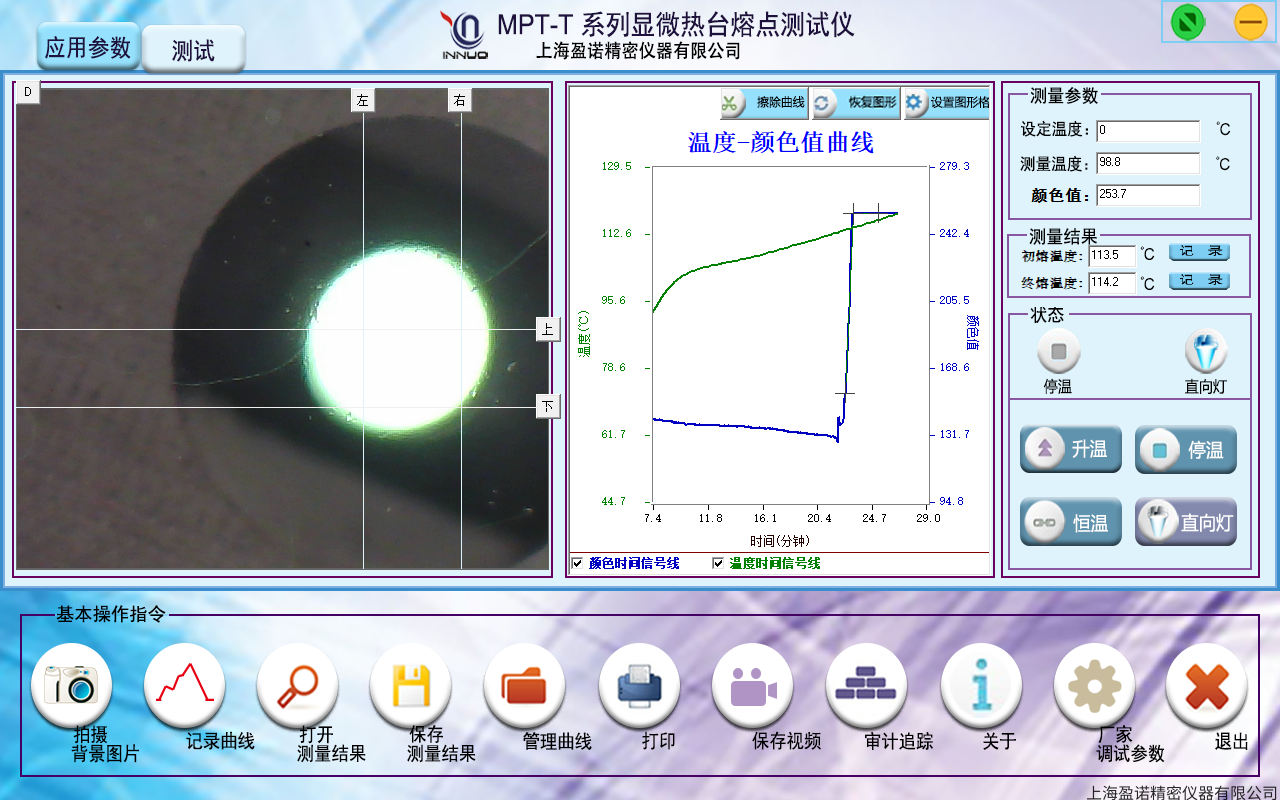Open measurement results with magnifier icon
The height and width of the screenshot is (800, 1280).
[298, 685]
